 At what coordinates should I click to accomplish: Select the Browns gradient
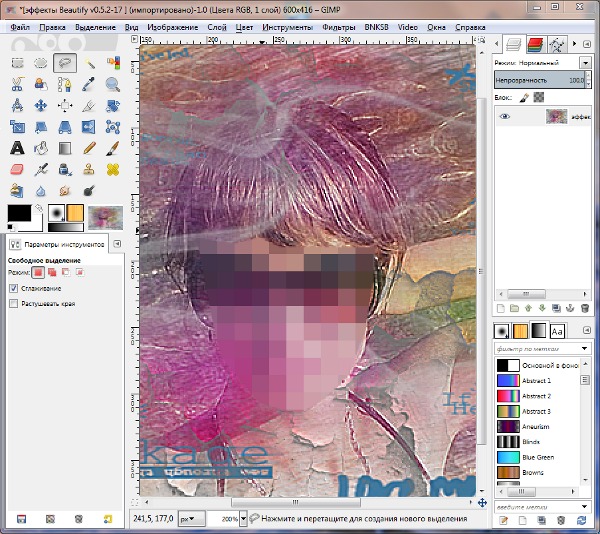coord(538,472)
